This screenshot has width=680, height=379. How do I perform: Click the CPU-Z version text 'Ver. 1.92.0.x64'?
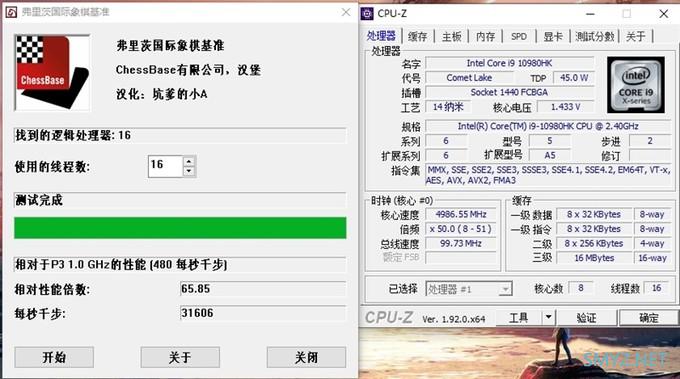[x=454, y=320]
